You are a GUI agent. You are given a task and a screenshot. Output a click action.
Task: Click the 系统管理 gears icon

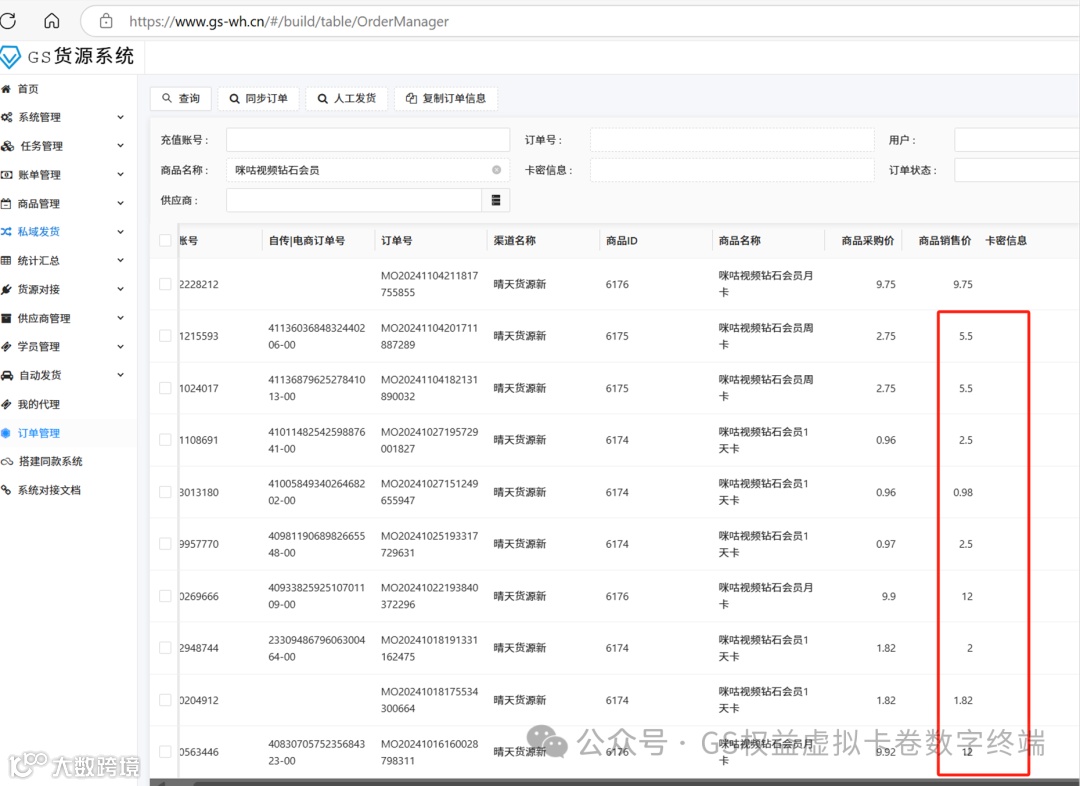pyautogui.click(x=6, y=117)
